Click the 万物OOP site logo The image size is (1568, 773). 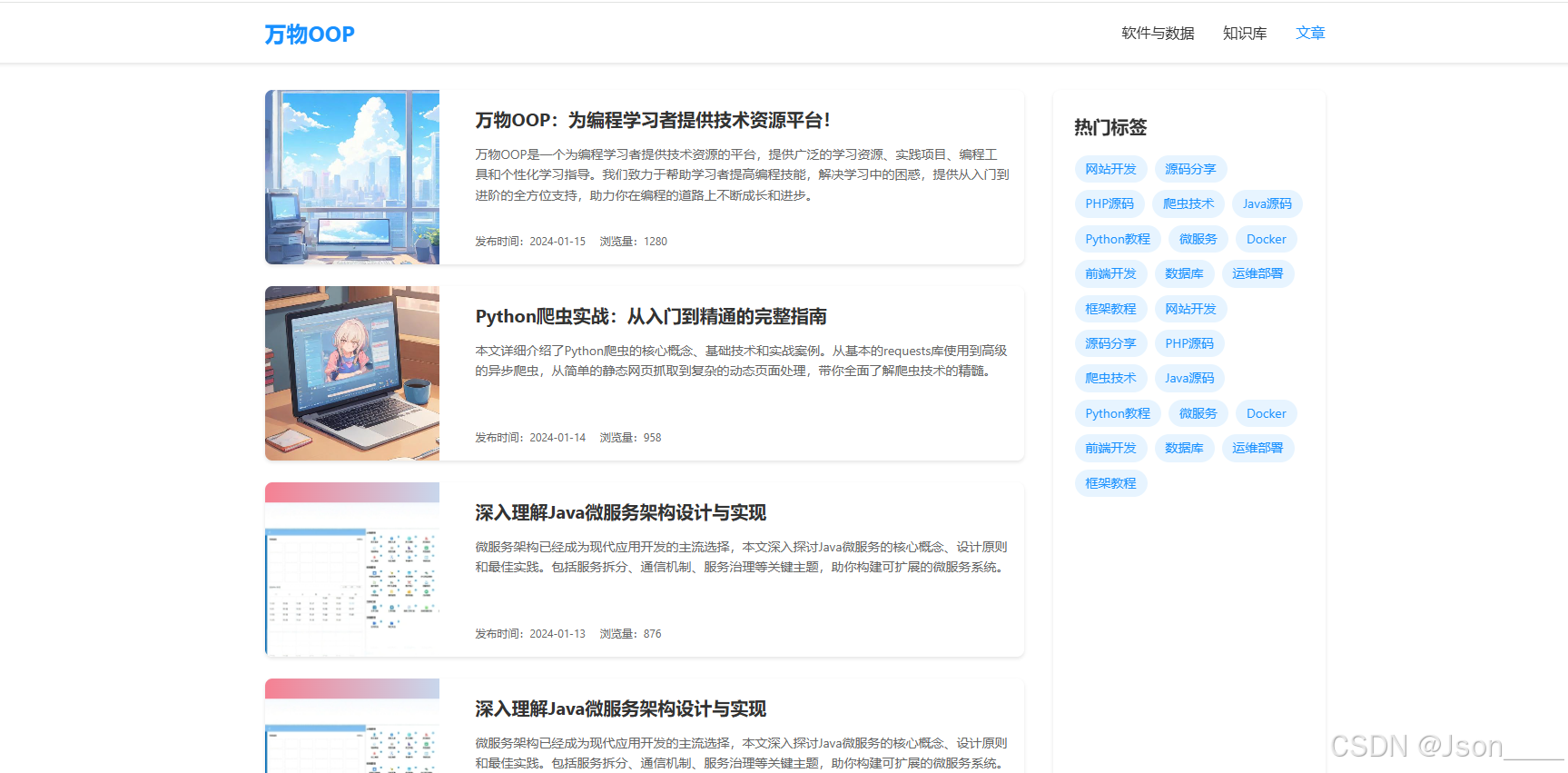point(310,35)
